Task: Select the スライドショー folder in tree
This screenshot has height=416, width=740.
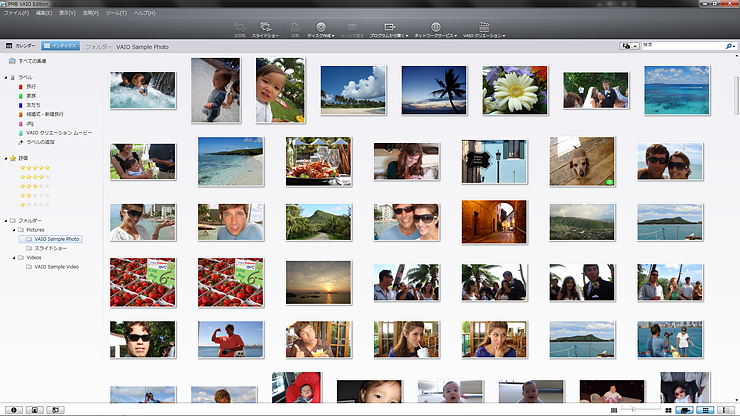Action: click(x=50, y=248)
